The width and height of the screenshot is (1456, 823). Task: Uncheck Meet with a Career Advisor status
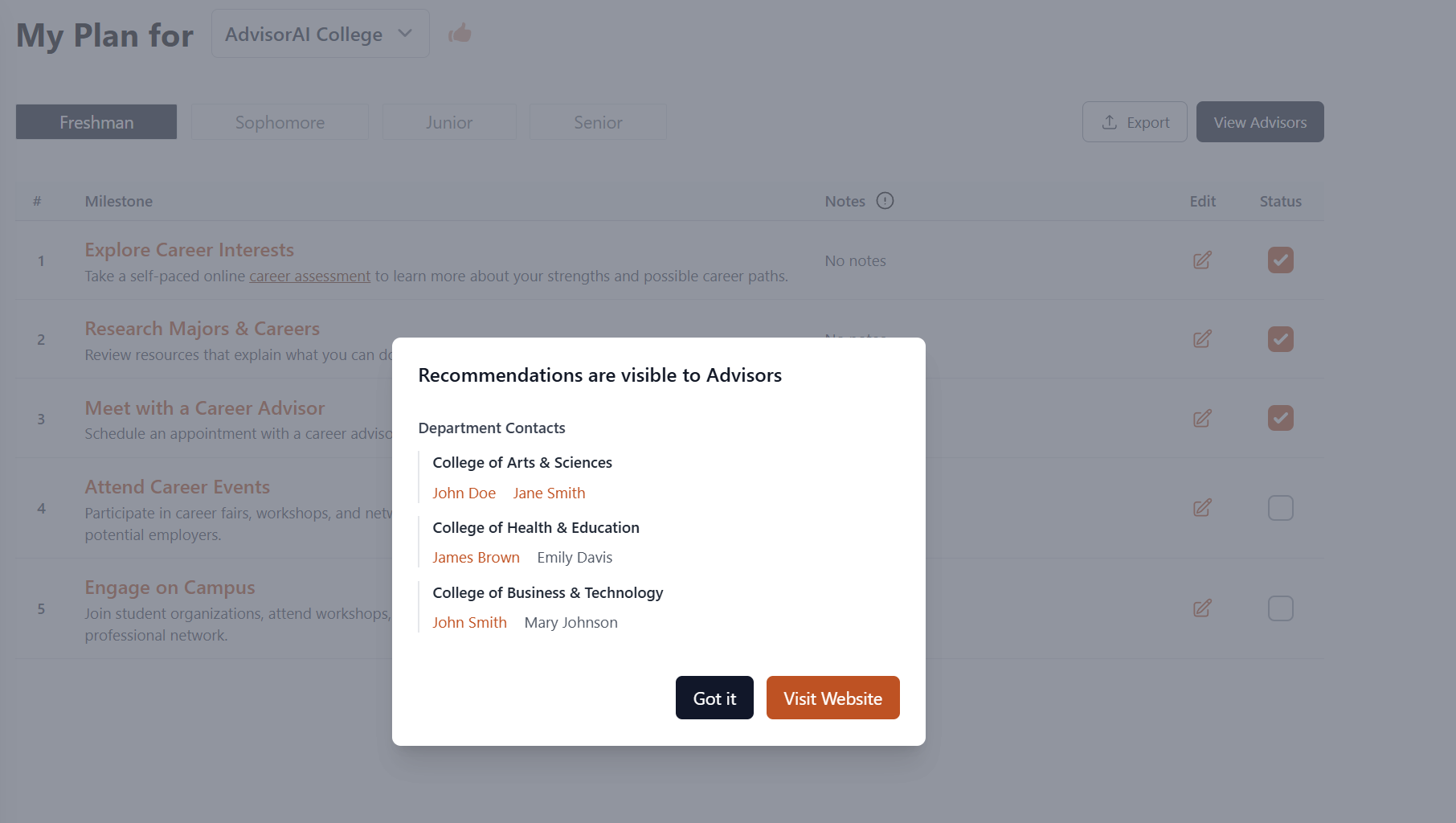coord(1280,419)
